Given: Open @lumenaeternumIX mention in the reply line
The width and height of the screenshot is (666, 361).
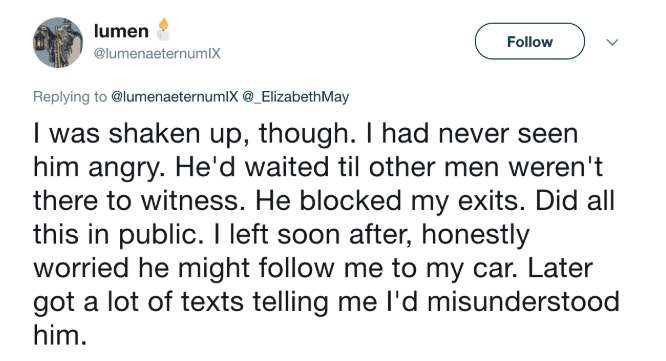Looking at the screenshot, I should (175, 97).
